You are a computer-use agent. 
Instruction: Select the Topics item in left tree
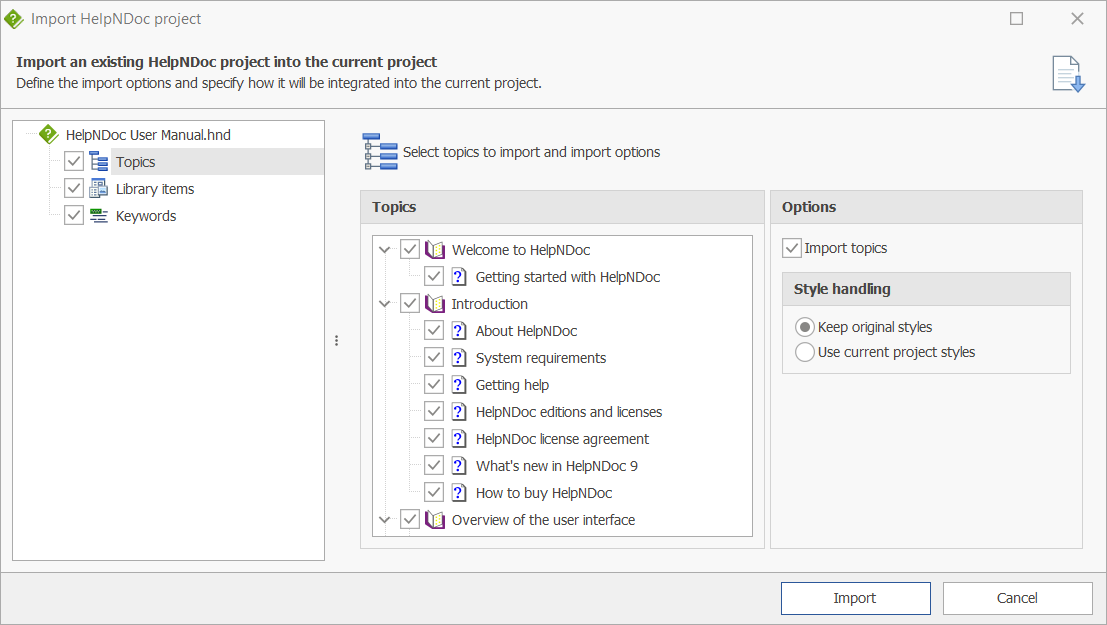click(136, 162)
